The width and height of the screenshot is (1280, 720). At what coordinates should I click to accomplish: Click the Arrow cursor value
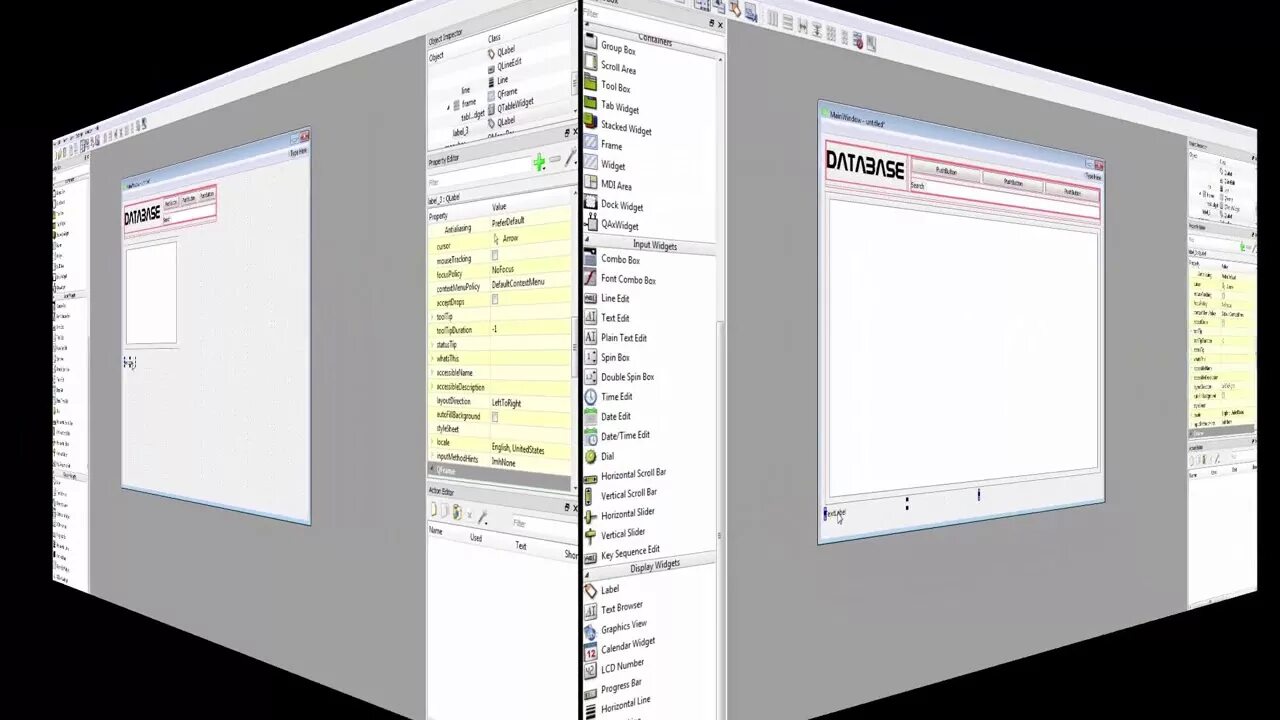coord(510,238)
